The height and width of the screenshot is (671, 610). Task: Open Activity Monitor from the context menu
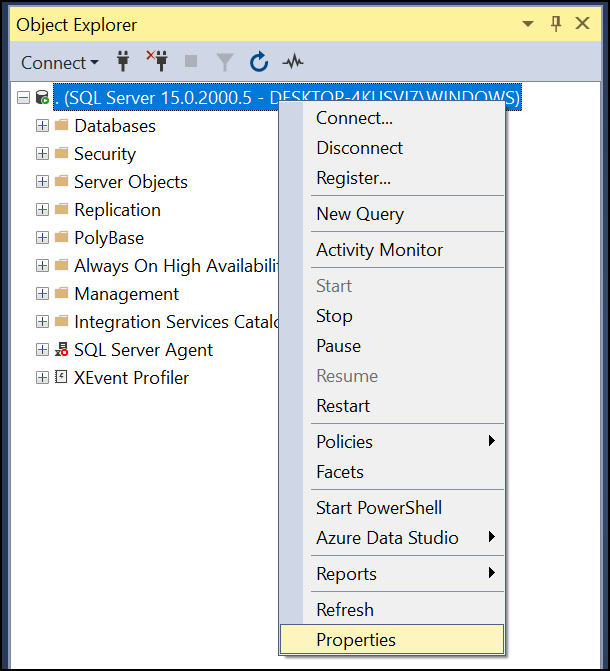tap(392, 250)
